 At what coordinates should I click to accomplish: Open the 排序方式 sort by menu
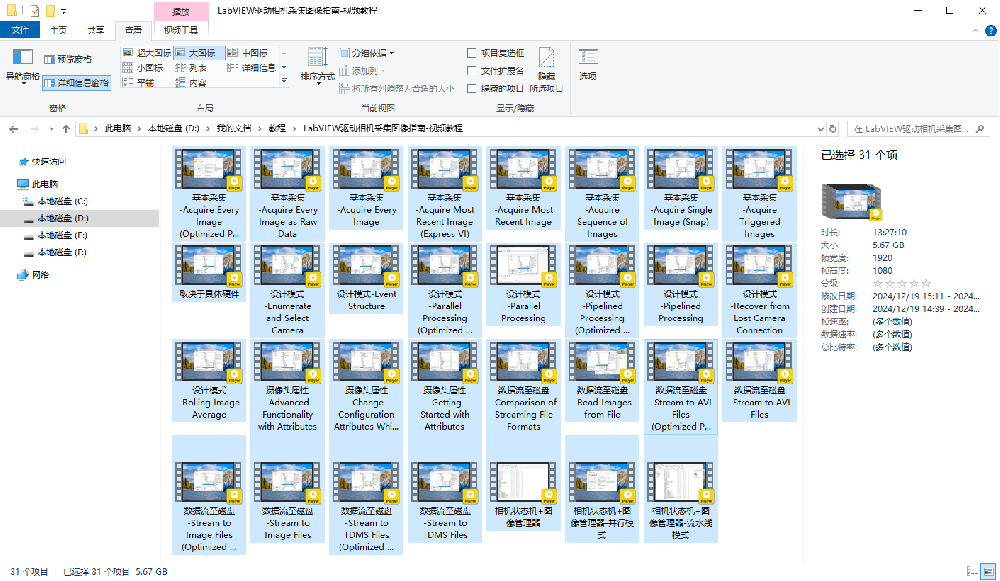pos(318,66)
